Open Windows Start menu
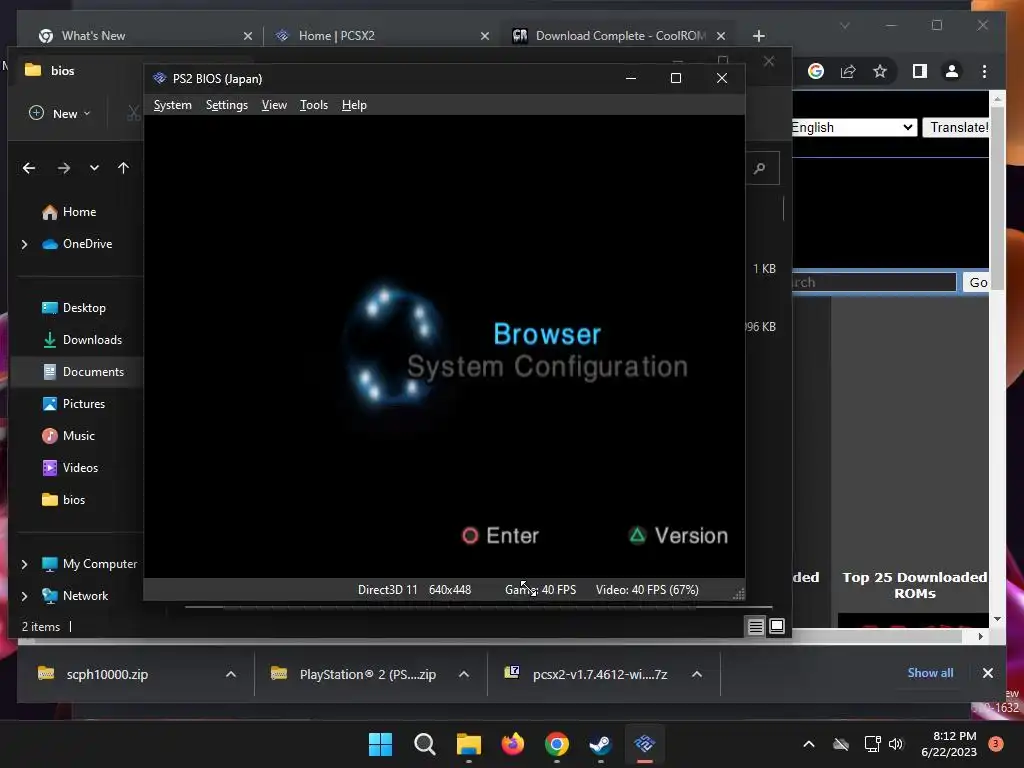Screen dimensions: 1024x768 [380, 744]
